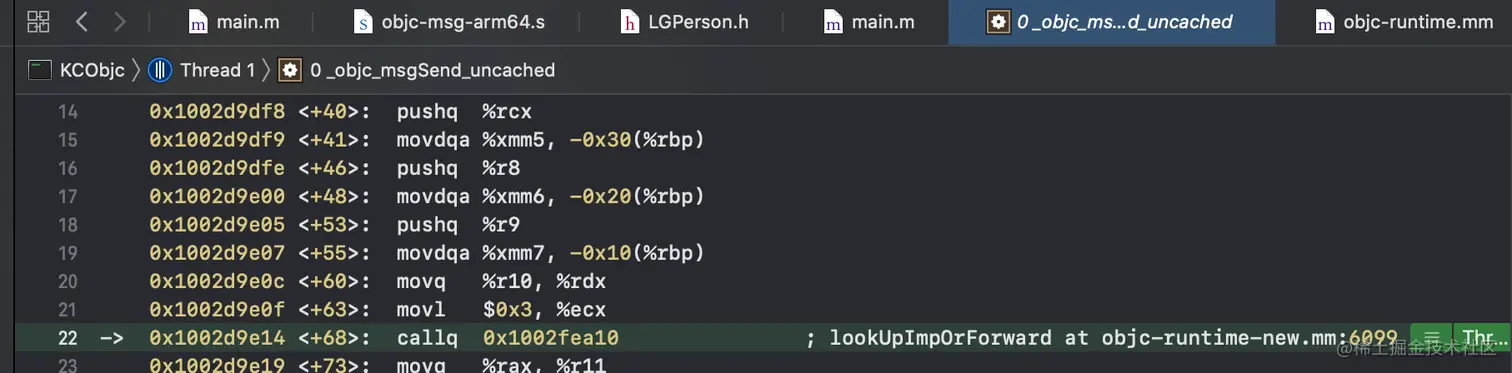1512x373 pixels.
Task: Expand Thread 1 breadcrumb menu
Action: point(211,70)
